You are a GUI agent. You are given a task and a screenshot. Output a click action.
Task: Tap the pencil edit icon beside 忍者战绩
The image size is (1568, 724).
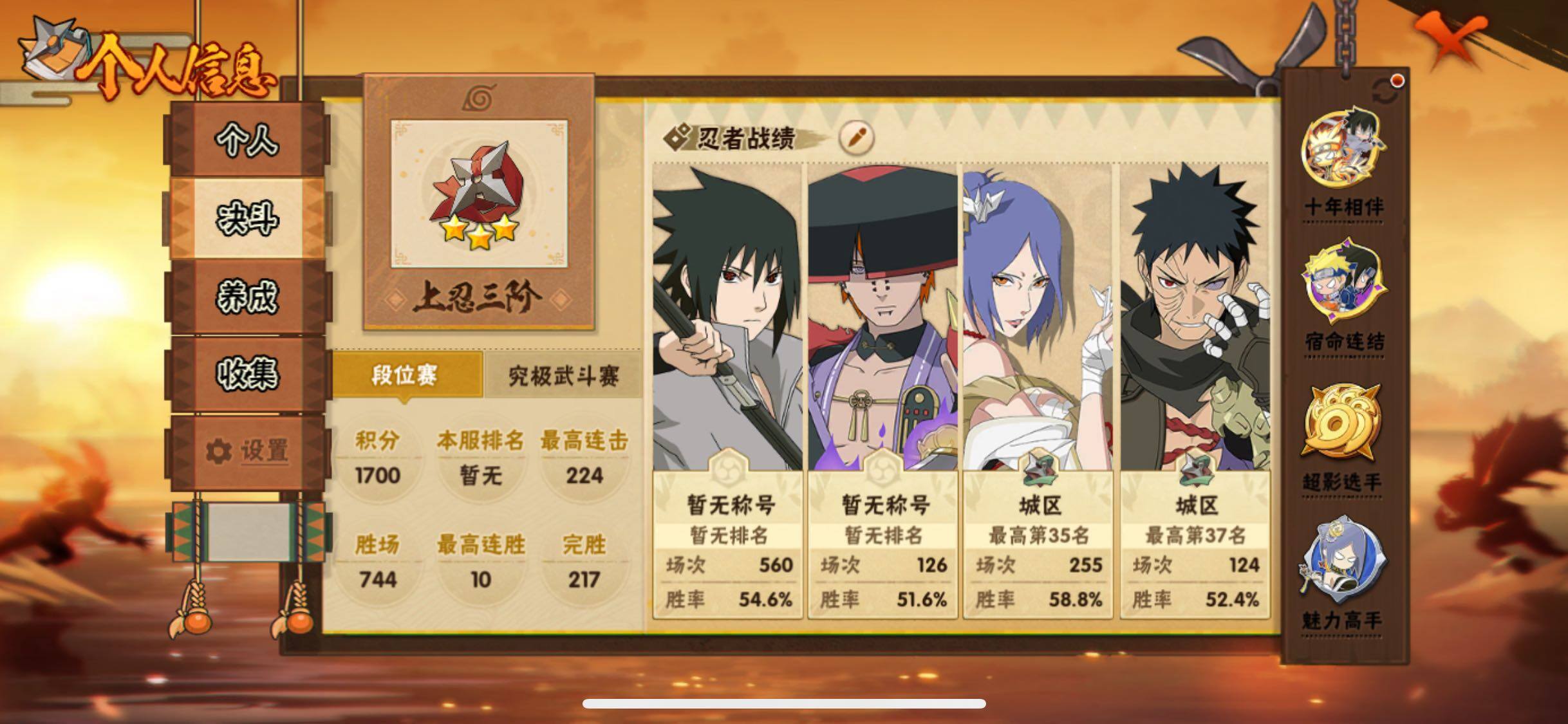857,138
